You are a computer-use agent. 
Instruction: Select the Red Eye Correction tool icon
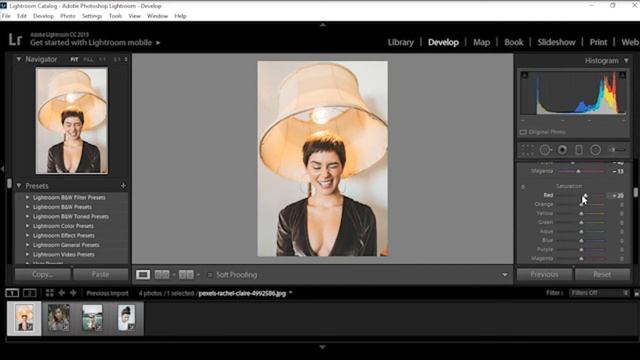(562, 150)
